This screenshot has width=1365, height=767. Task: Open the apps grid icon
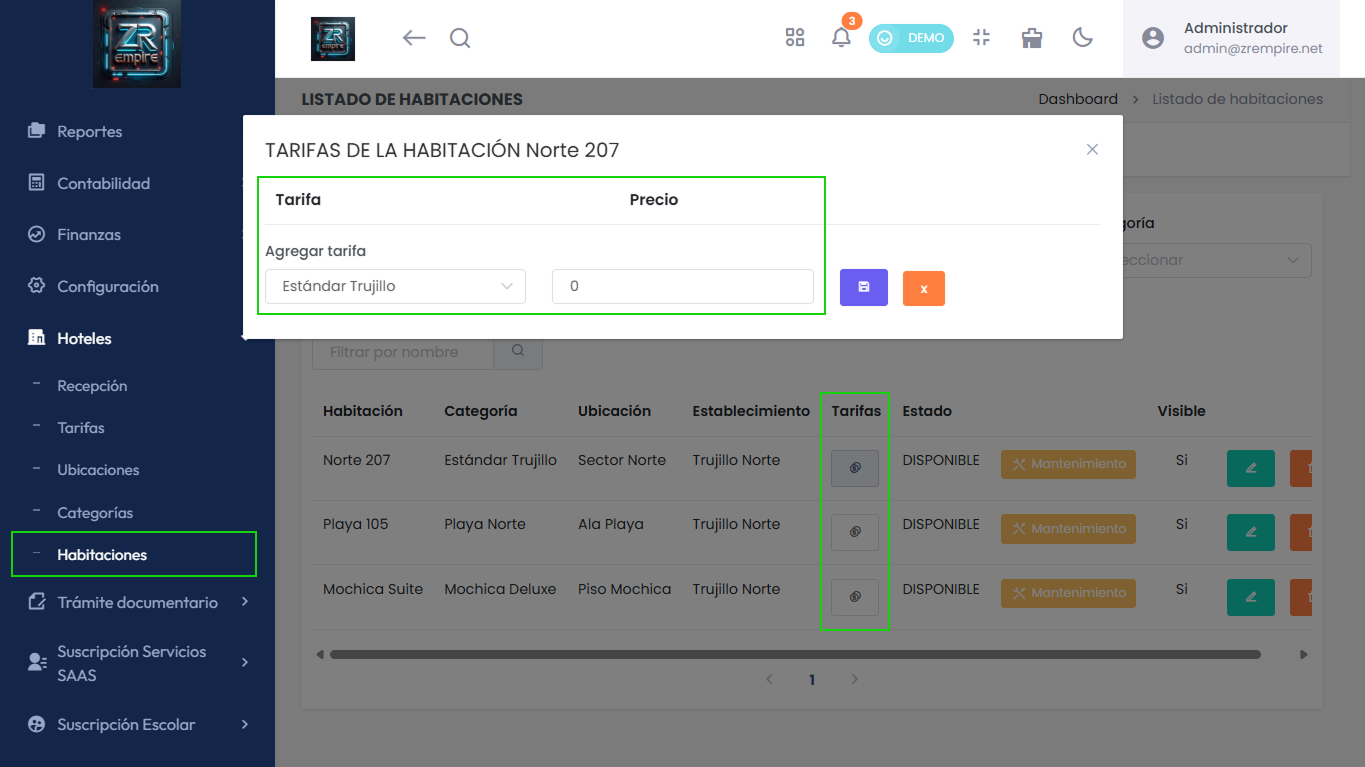pos(795,38)
